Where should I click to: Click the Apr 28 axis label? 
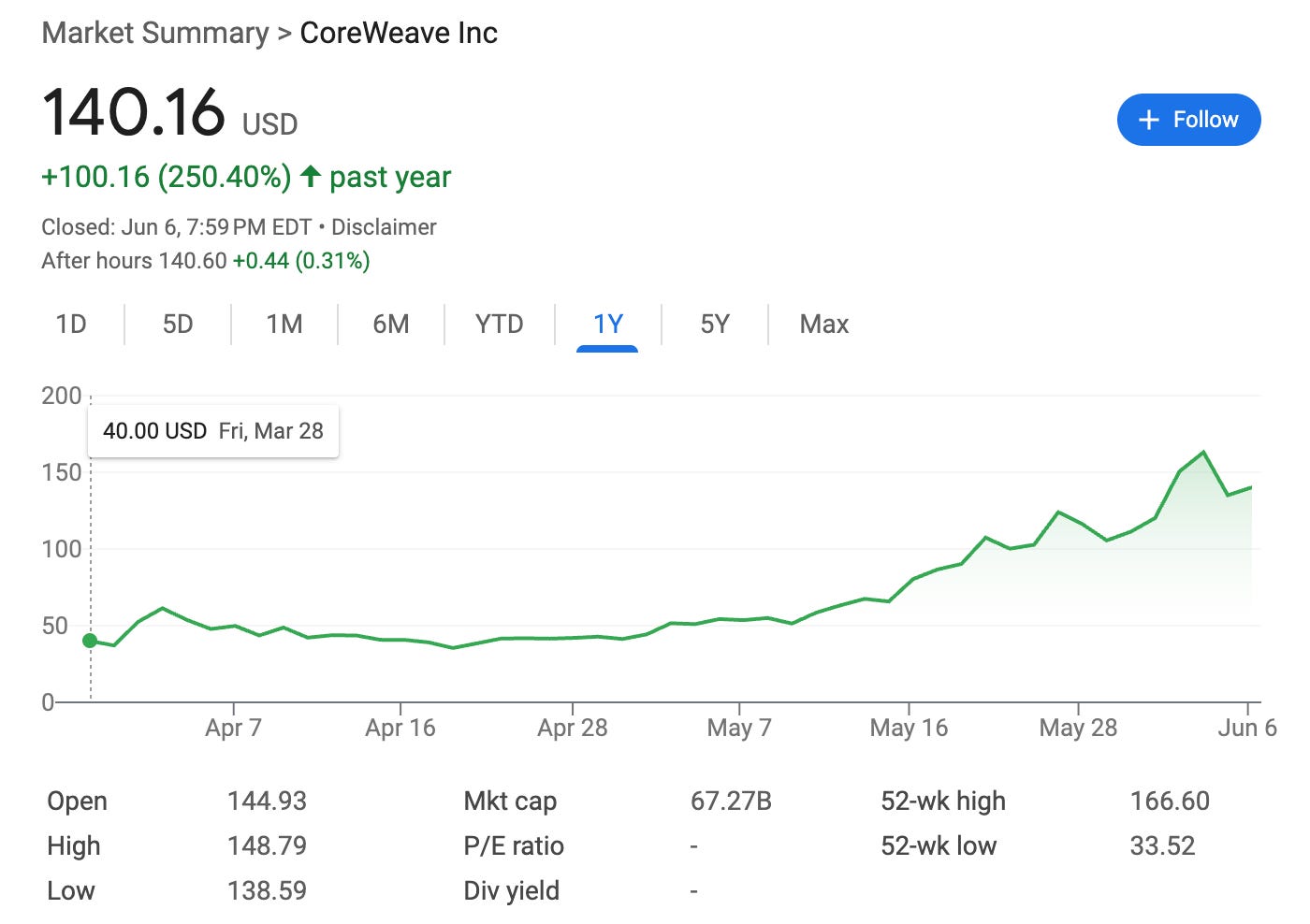573,728
